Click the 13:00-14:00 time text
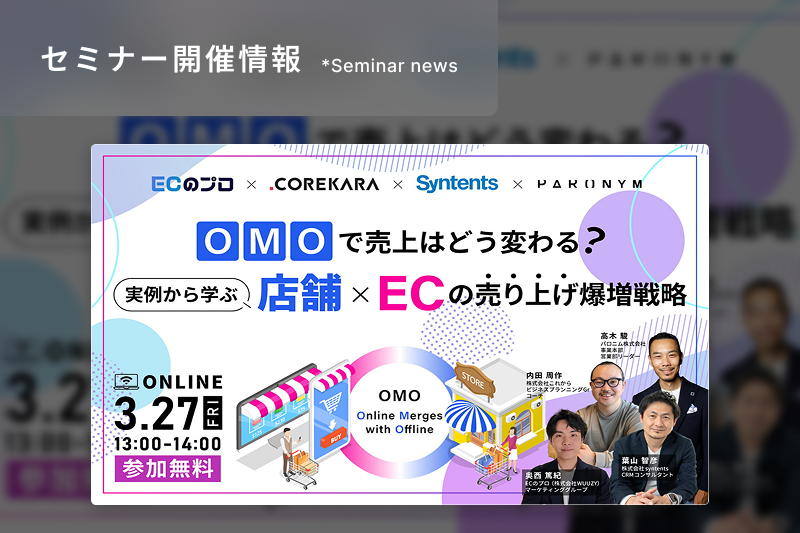The height and width of the screenshot is (533, 800). pos(168,444)
